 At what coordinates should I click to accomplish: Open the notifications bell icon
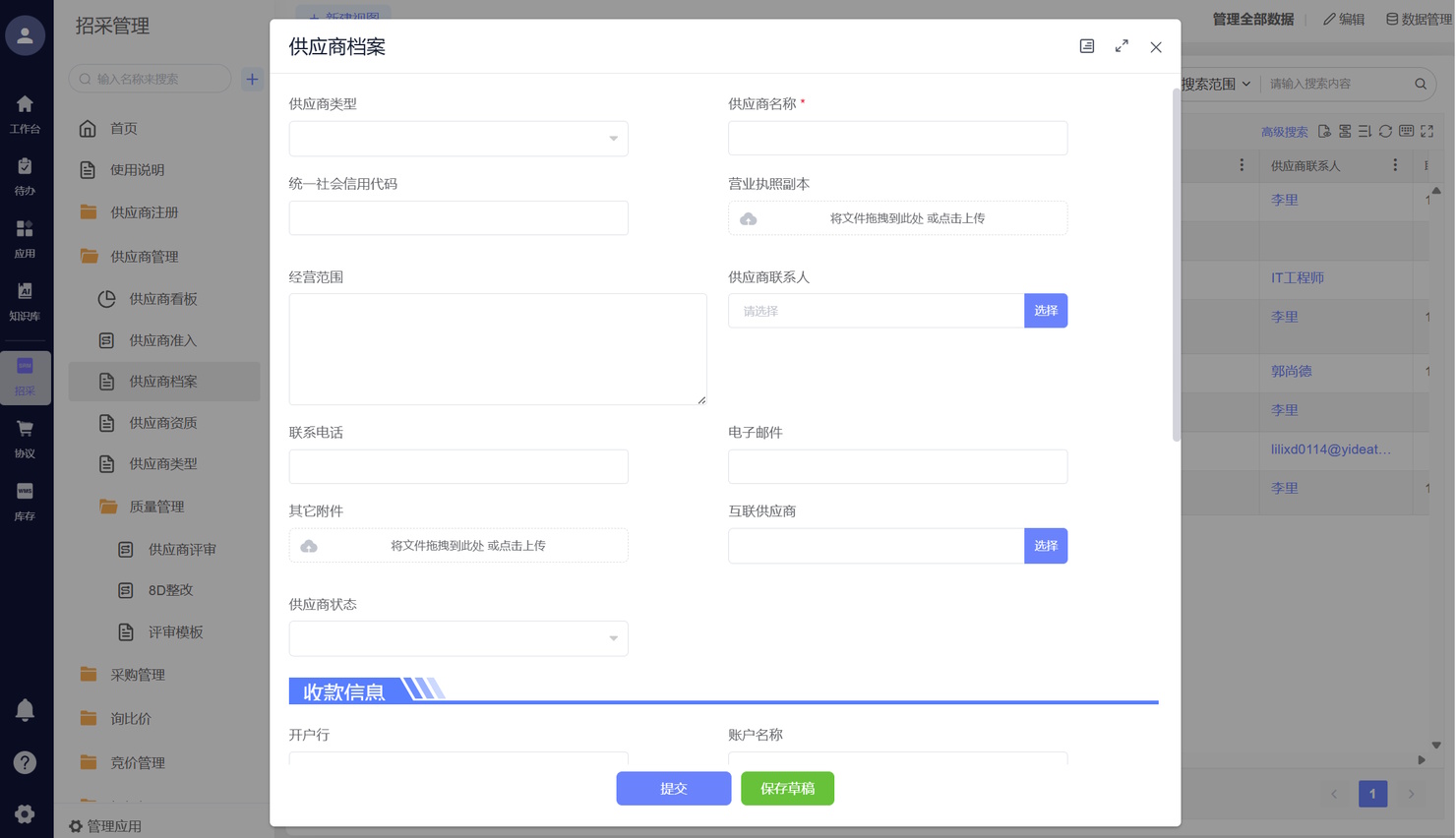(25, 710)
